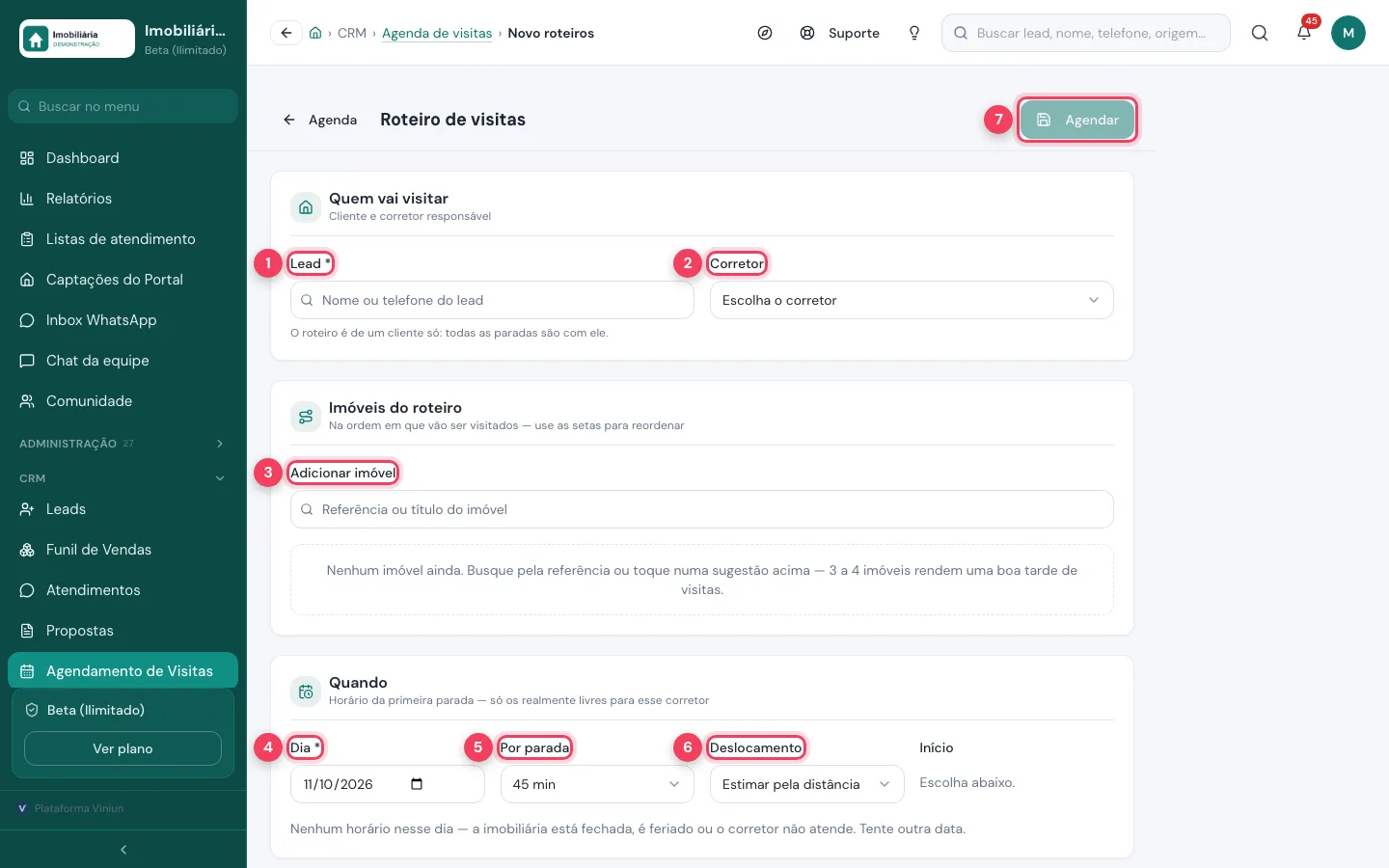Click the Suporte lifebuoy icon
This screenshot has width=1389, height=868.
tap(807, 33)
